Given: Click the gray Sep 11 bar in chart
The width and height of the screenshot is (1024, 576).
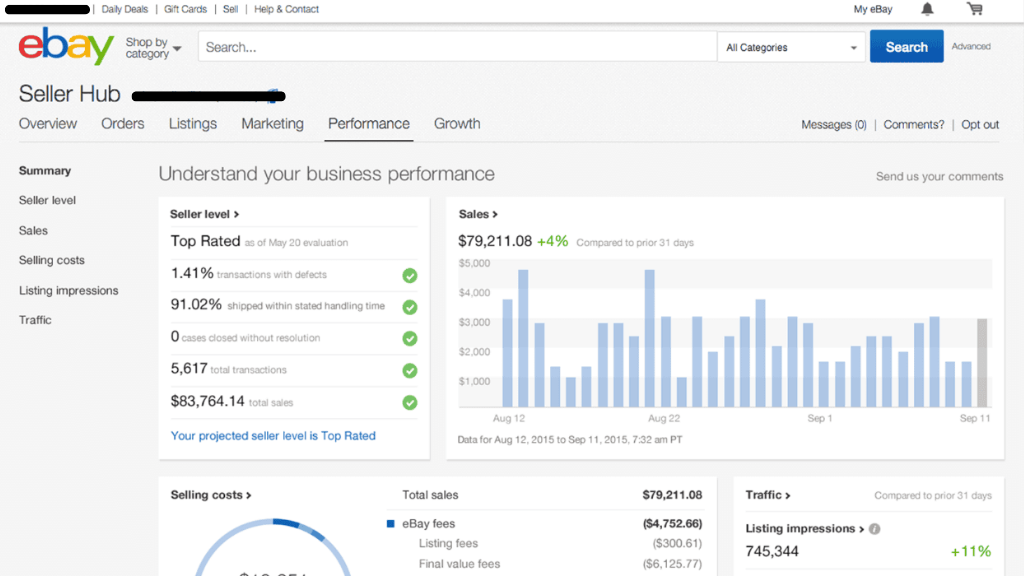Looking at the screenshot, I should [x=982, y=363].
